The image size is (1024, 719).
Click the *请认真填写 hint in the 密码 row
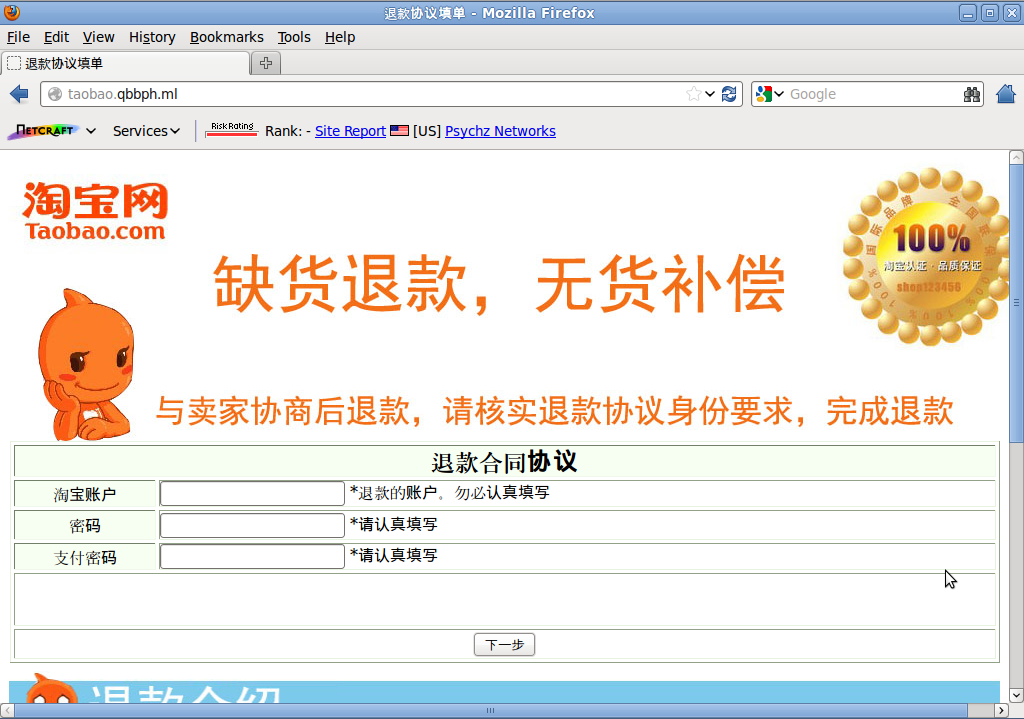pos(394,524)
